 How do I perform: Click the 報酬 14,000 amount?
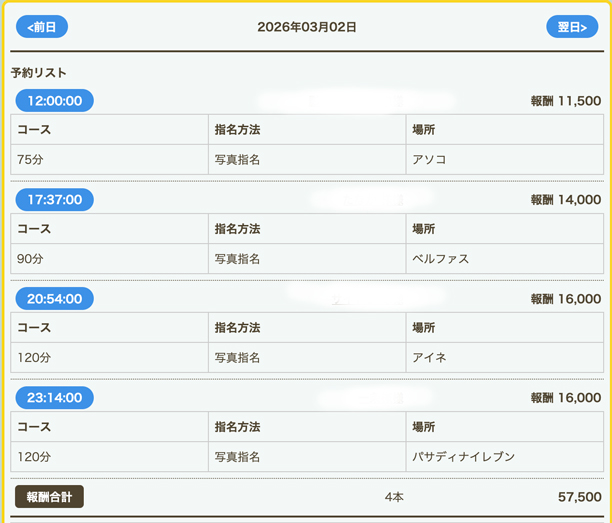(x=565, y=200)
